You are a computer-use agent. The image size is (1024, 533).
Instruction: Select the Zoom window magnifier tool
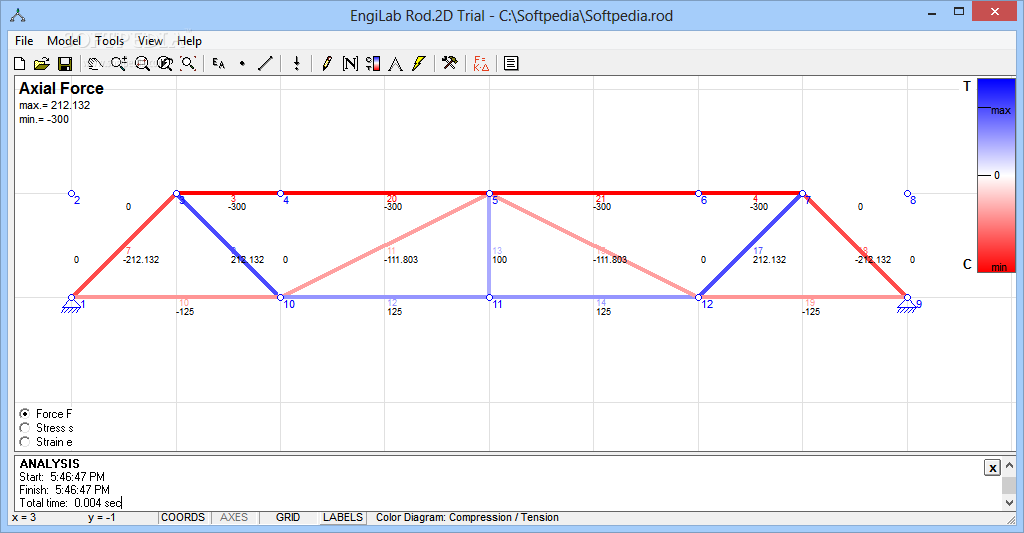point(142,63)
